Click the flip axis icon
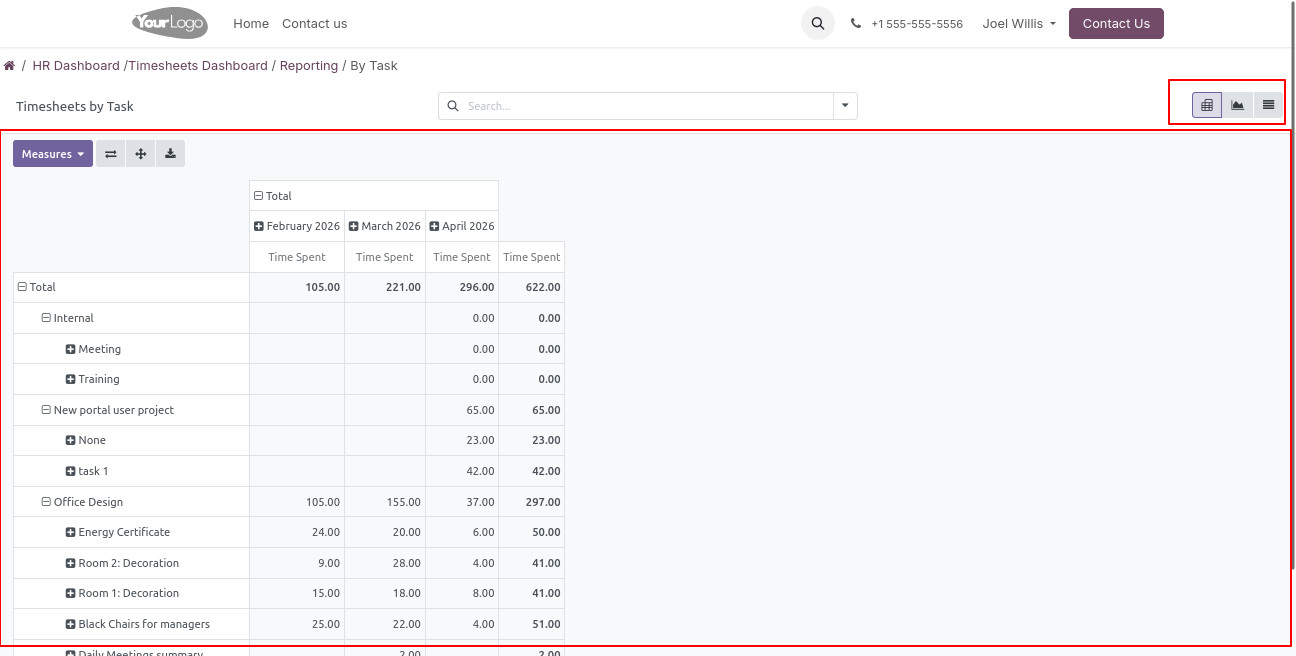The image size is (1296, 656). tap(111, 154)
